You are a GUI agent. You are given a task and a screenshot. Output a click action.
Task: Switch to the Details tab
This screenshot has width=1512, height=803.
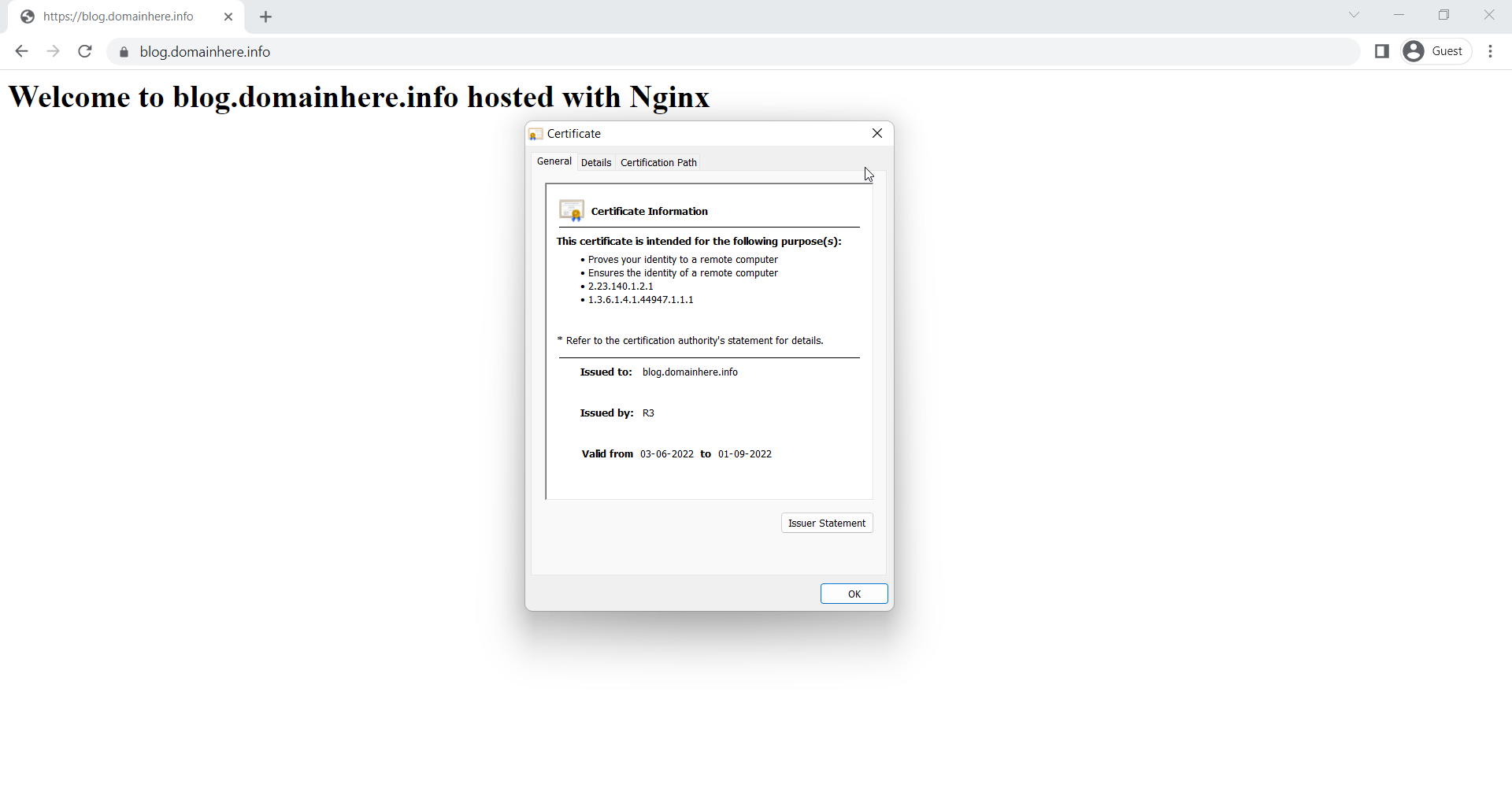tap(596, 163)
